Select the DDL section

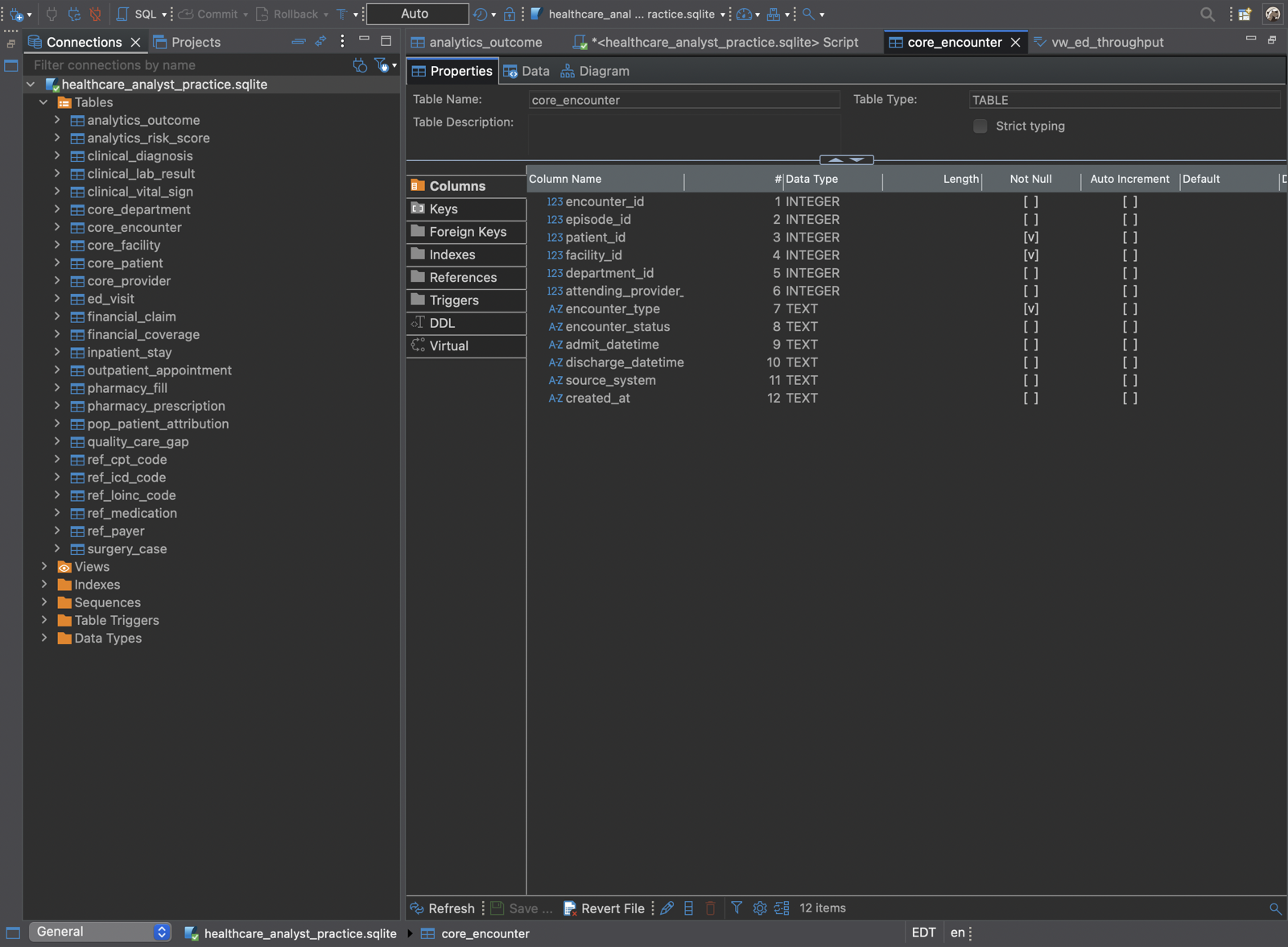tap(466, 323)
